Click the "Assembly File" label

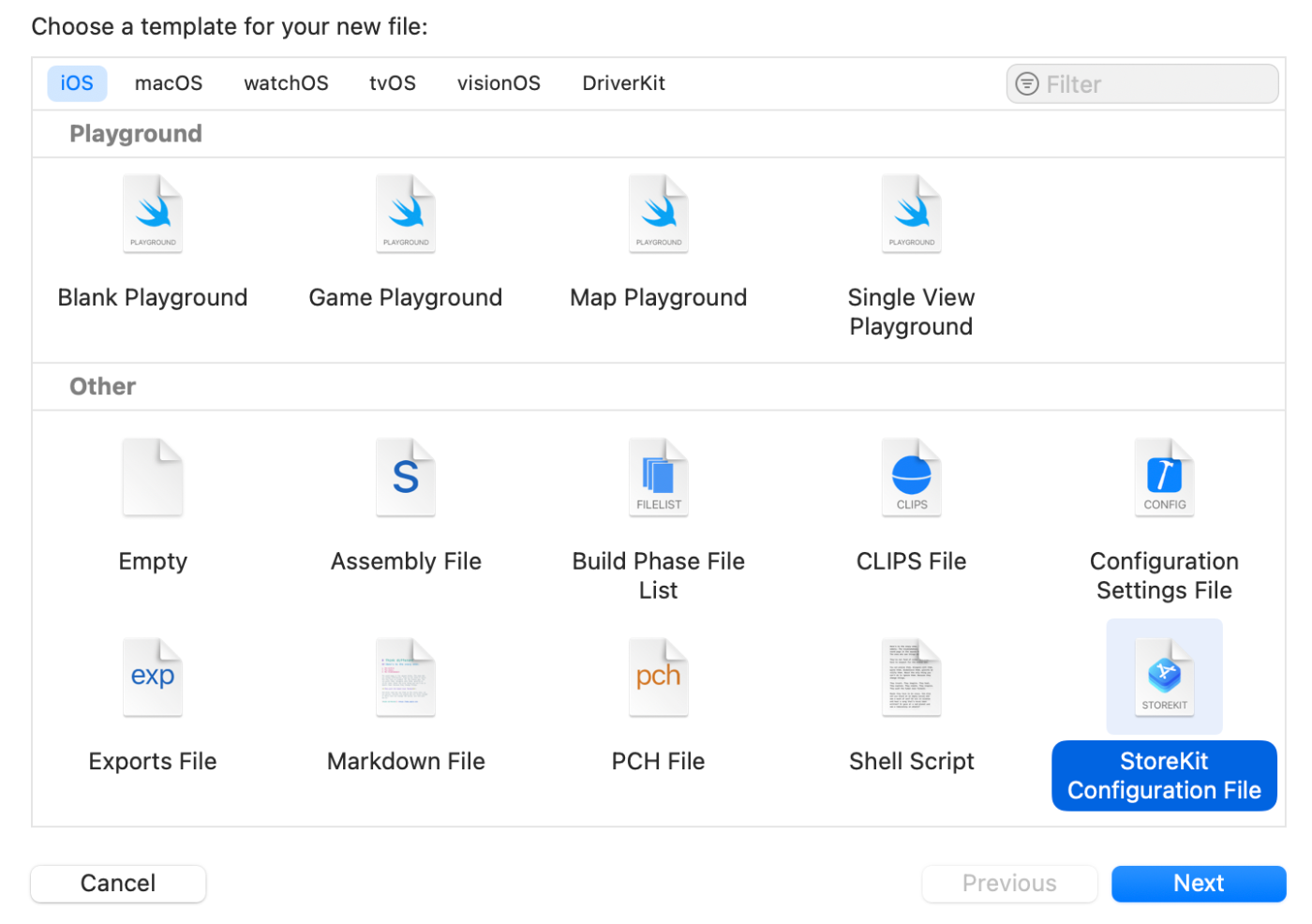(406, 561)
